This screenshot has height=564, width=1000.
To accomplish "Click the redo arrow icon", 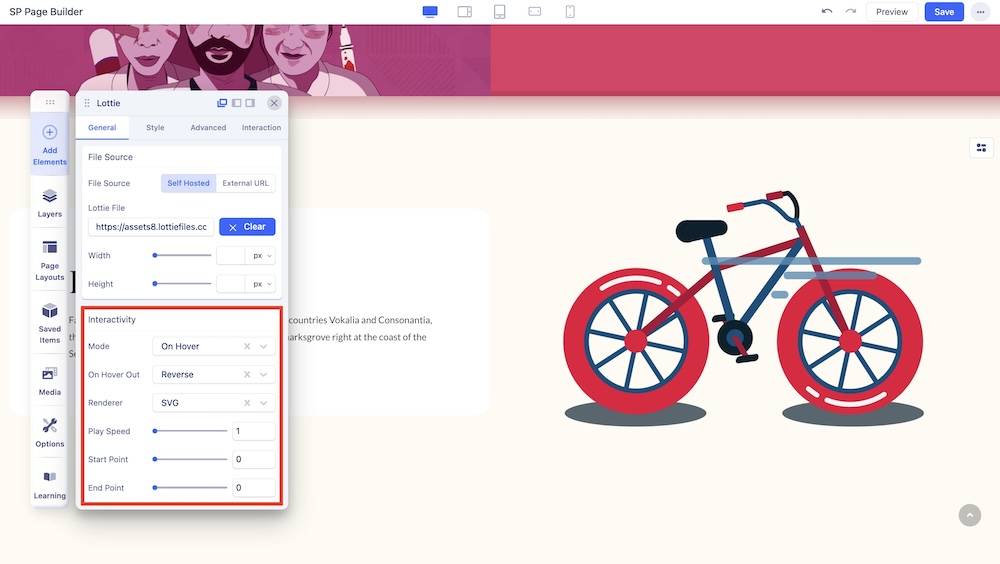I will (850, 11).
